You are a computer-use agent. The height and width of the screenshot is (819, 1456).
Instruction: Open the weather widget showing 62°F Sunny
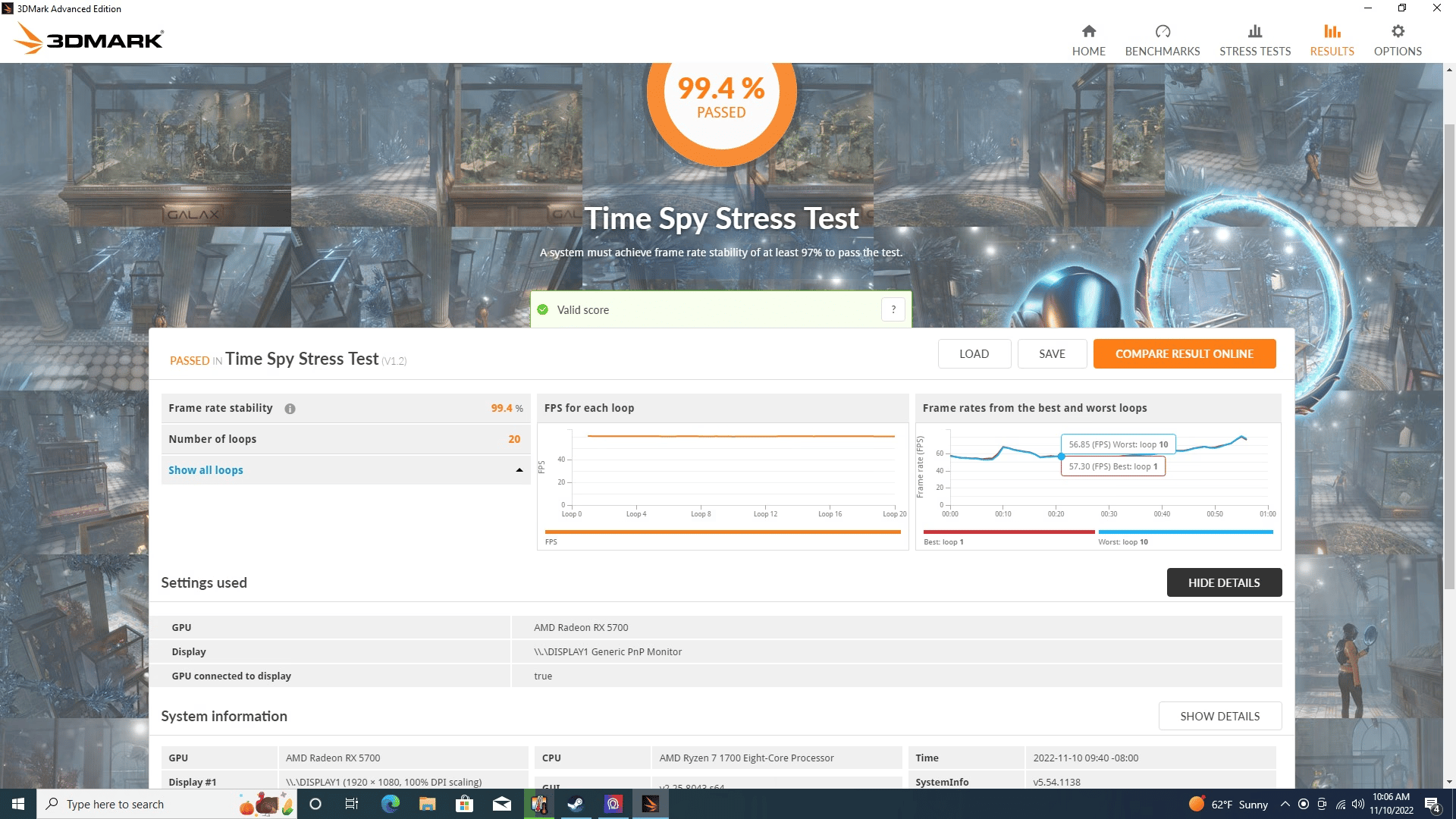(1228, 804)
